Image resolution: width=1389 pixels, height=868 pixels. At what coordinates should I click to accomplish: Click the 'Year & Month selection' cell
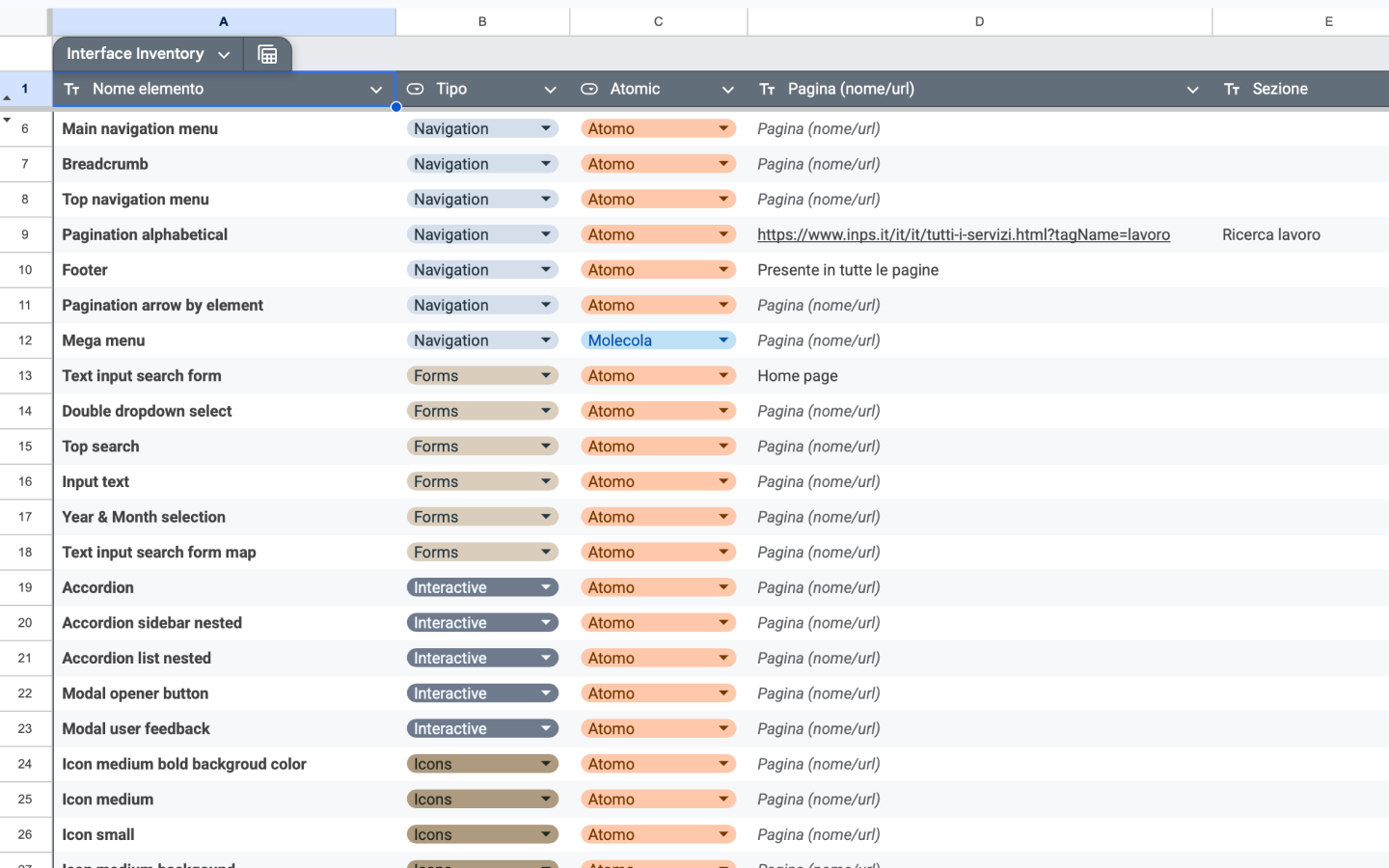point(224,517)
